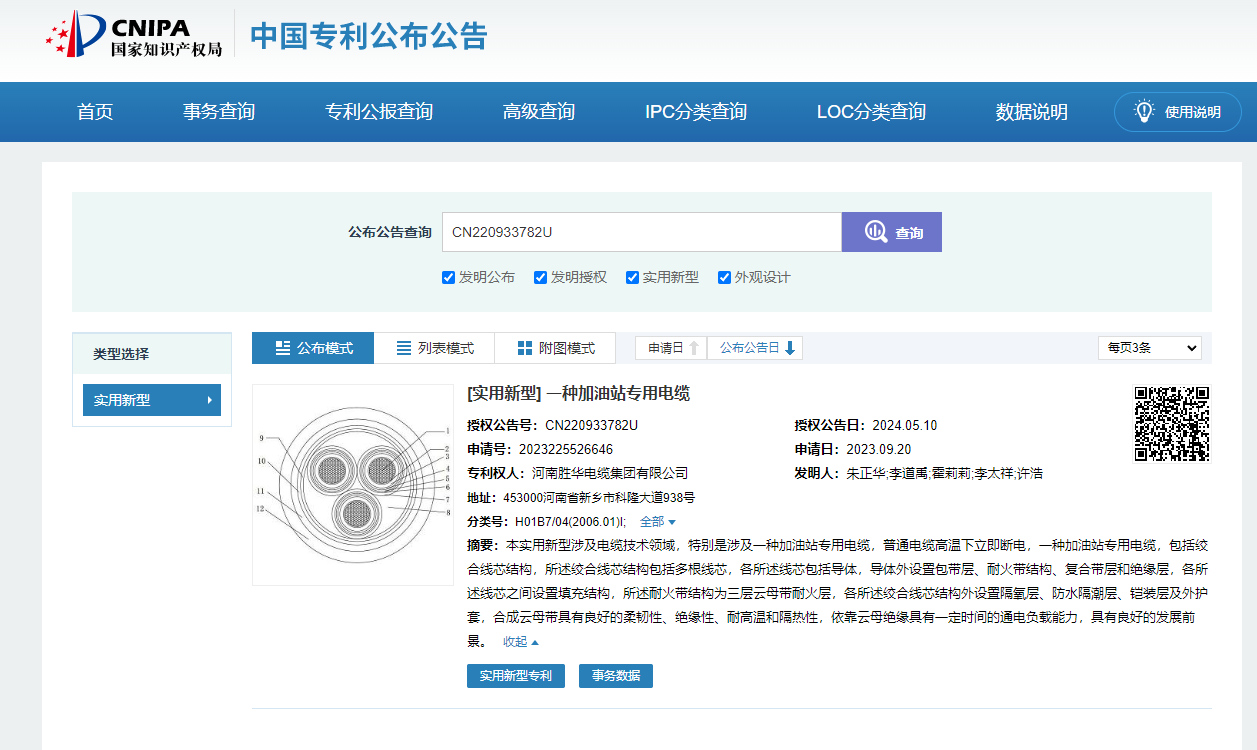
Task: Switch to 列表模式 list view
Action: click(x=434, y=348)
